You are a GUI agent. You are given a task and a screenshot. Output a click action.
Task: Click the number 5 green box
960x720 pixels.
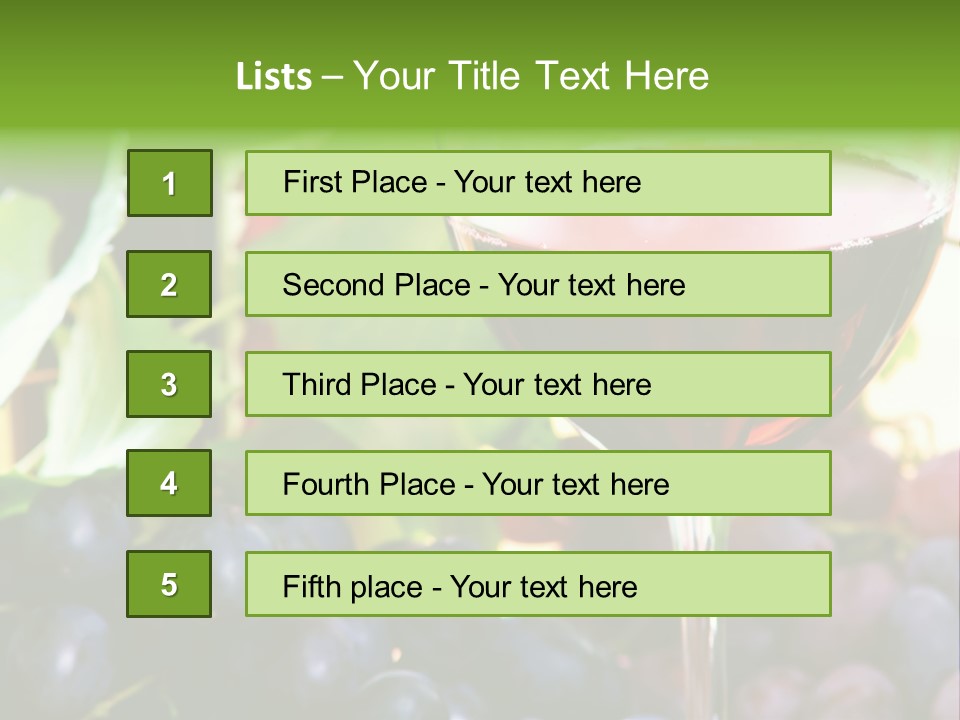169,584
